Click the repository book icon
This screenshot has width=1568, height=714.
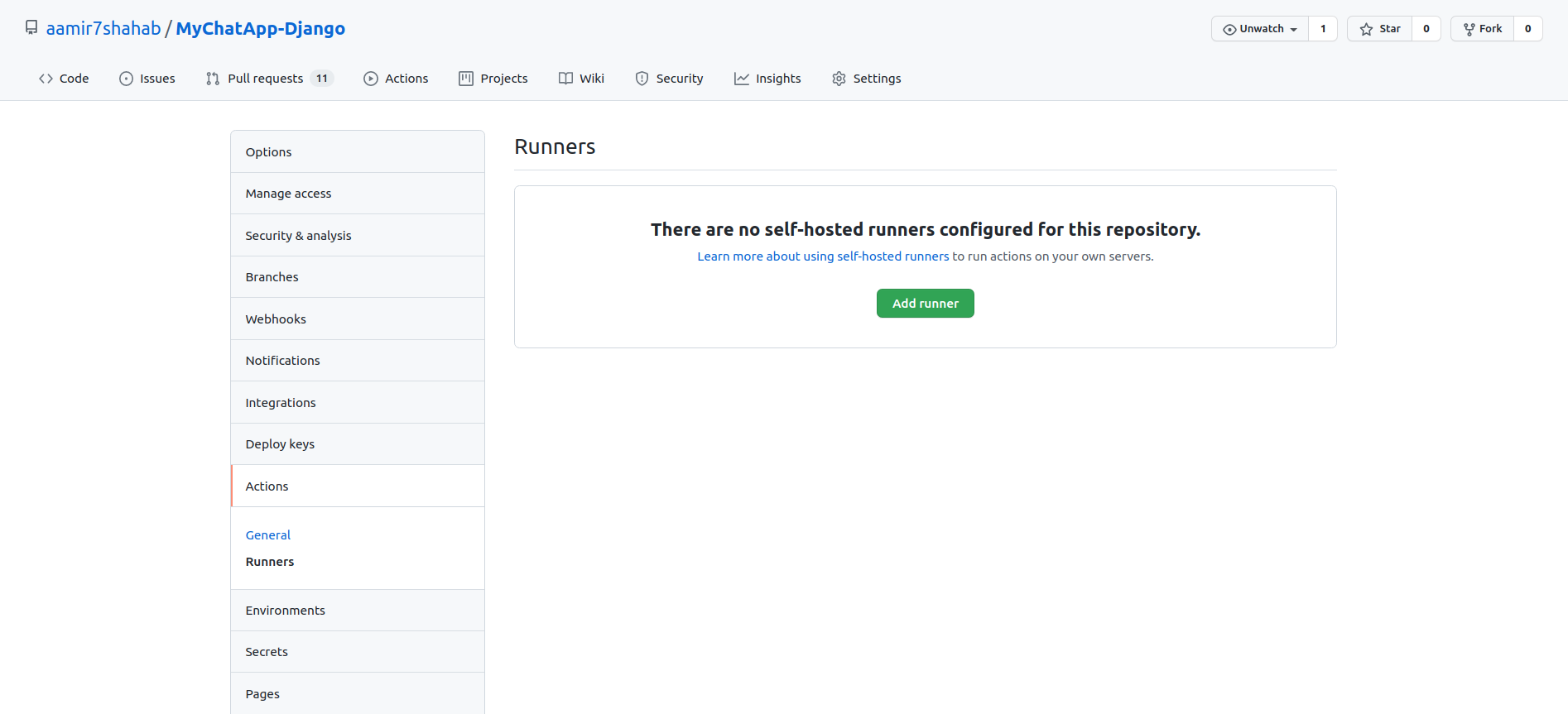click(31, 27)
